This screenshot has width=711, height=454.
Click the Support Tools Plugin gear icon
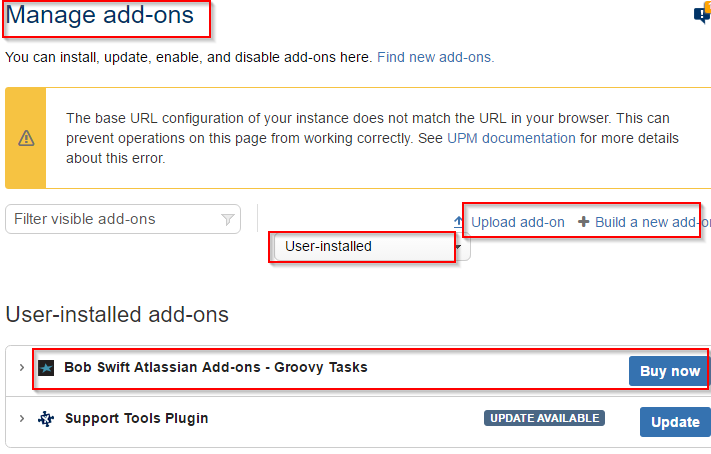coord(46,419)
